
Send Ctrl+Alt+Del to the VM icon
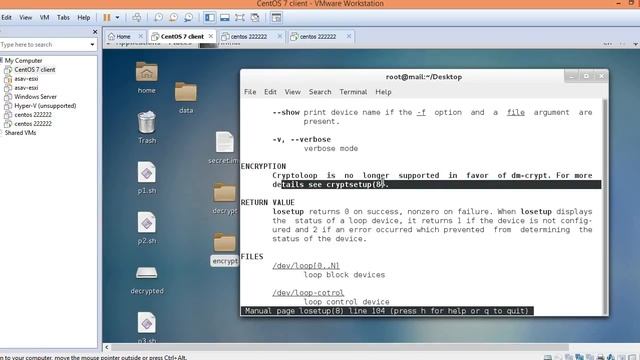click(137, 18)
